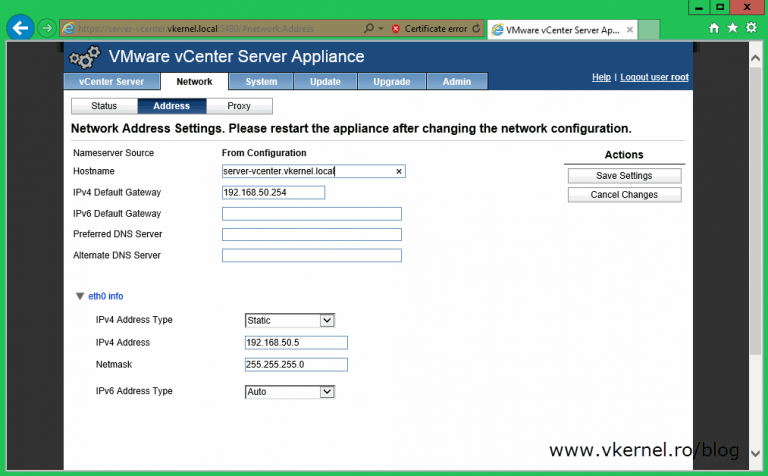Click the IPv6 Default Gateway field

coord(312,214)
